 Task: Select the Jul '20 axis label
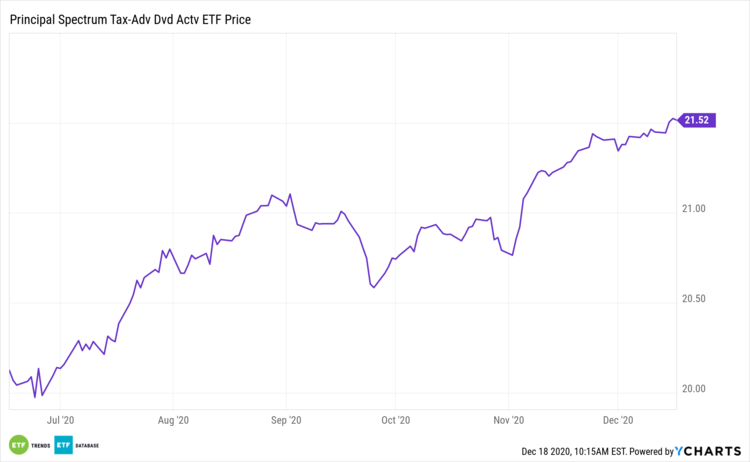pos(62,420)
